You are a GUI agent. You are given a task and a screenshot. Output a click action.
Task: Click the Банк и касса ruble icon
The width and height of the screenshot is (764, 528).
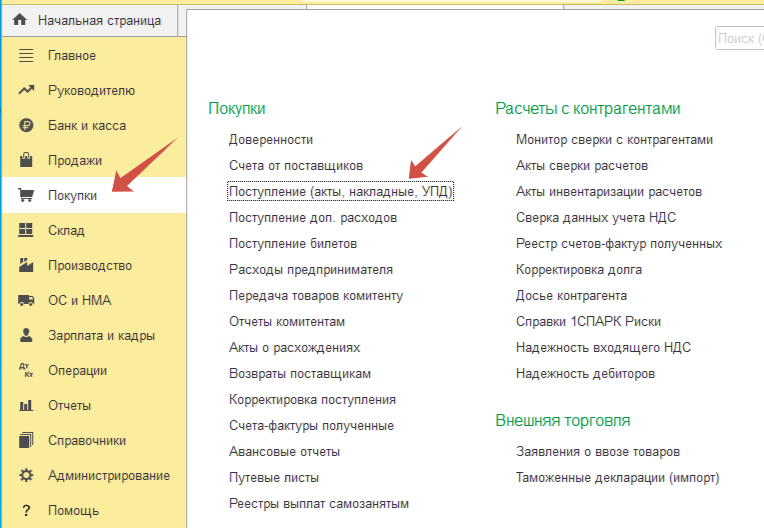tap(27, 126)
